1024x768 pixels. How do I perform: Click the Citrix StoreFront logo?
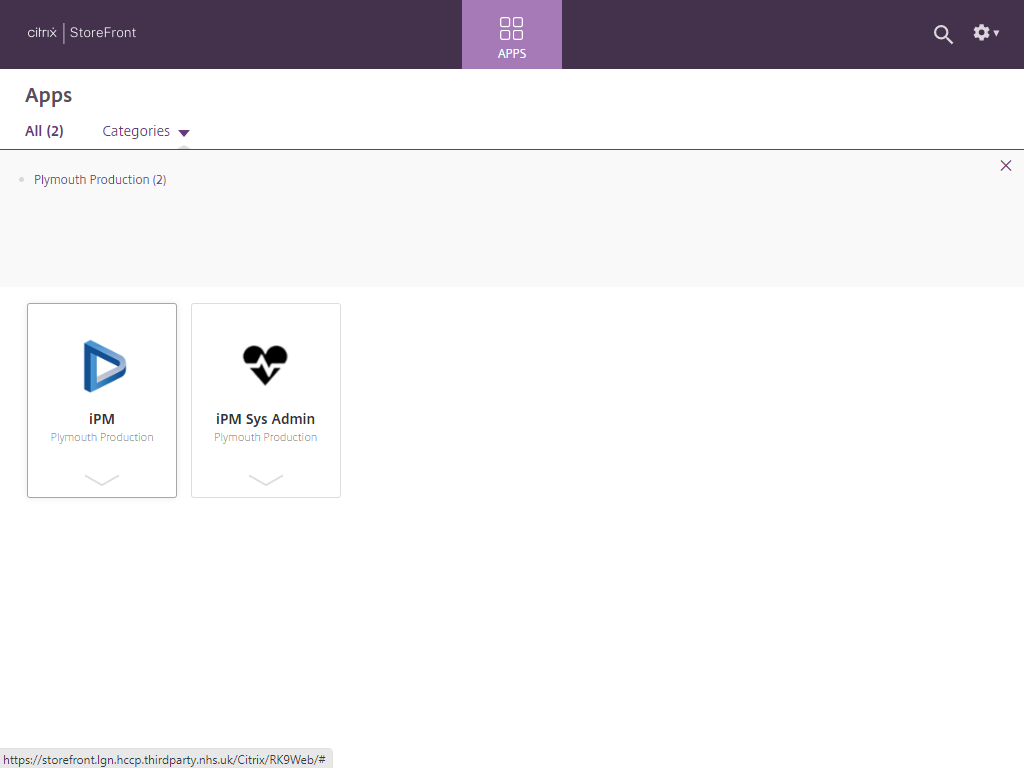pyautogui.click(x=82, y=33)
